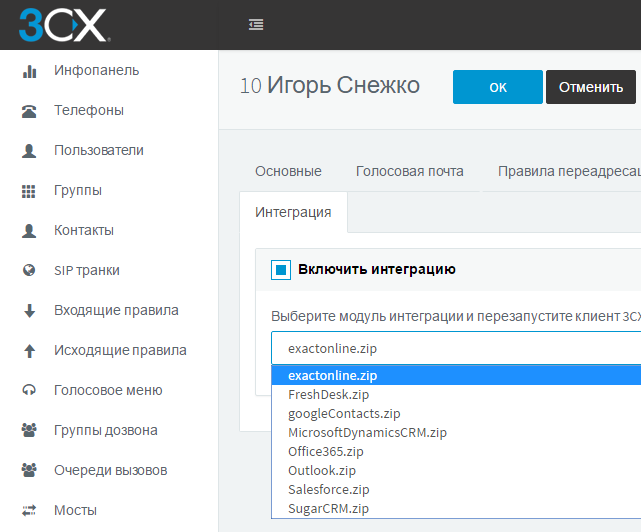Open Пользователи section
The height and width of the screenshot is (532, 641).
(99, 150)
